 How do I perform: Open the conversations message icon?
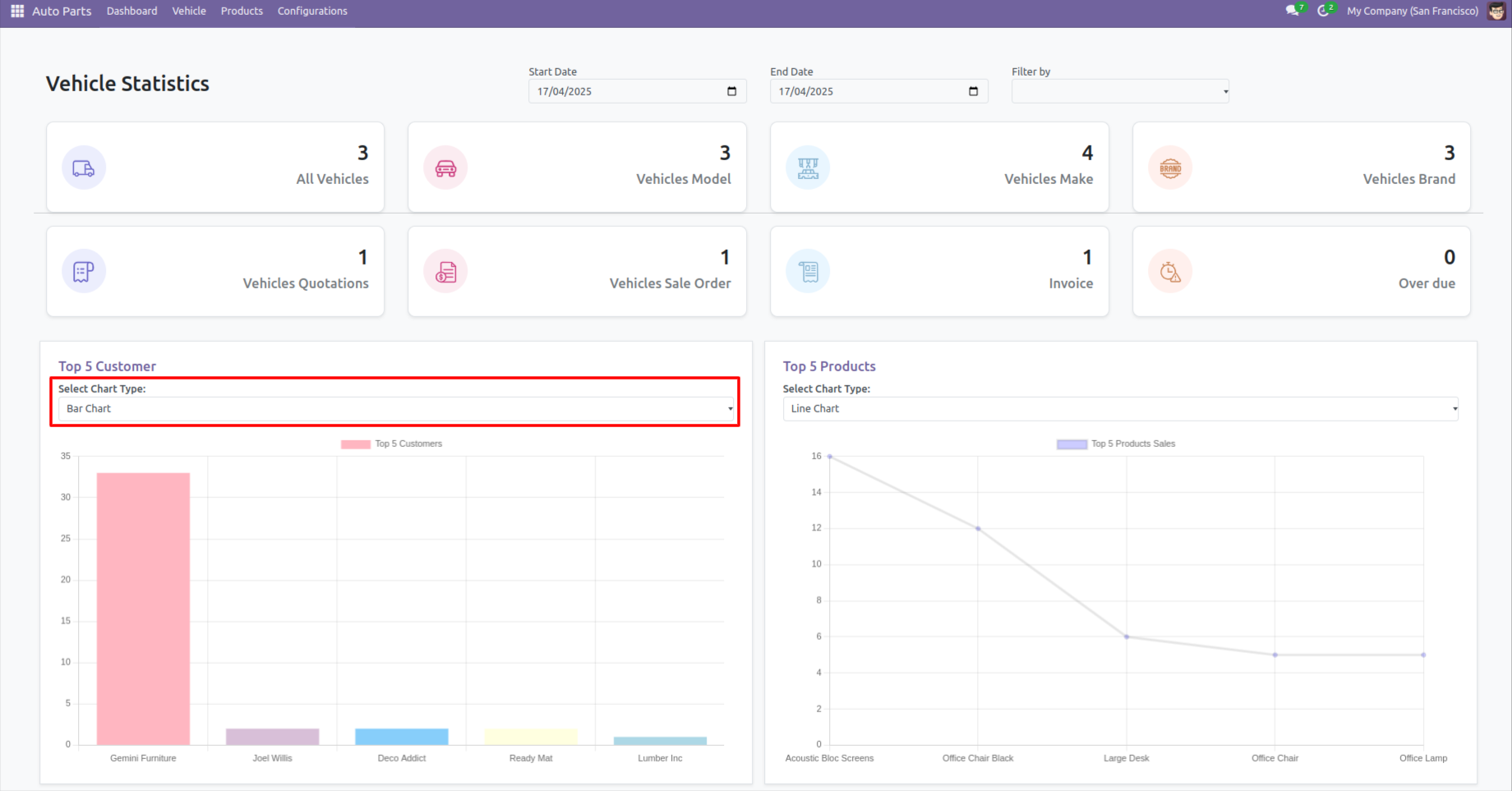pos(1293,11)
